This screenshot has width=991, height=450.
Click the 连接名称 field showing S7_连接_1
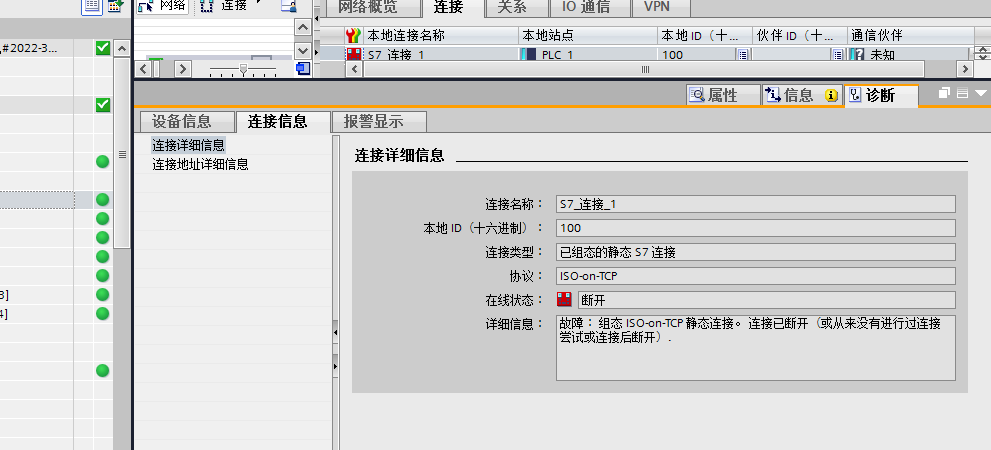click(x=755, y=204)
